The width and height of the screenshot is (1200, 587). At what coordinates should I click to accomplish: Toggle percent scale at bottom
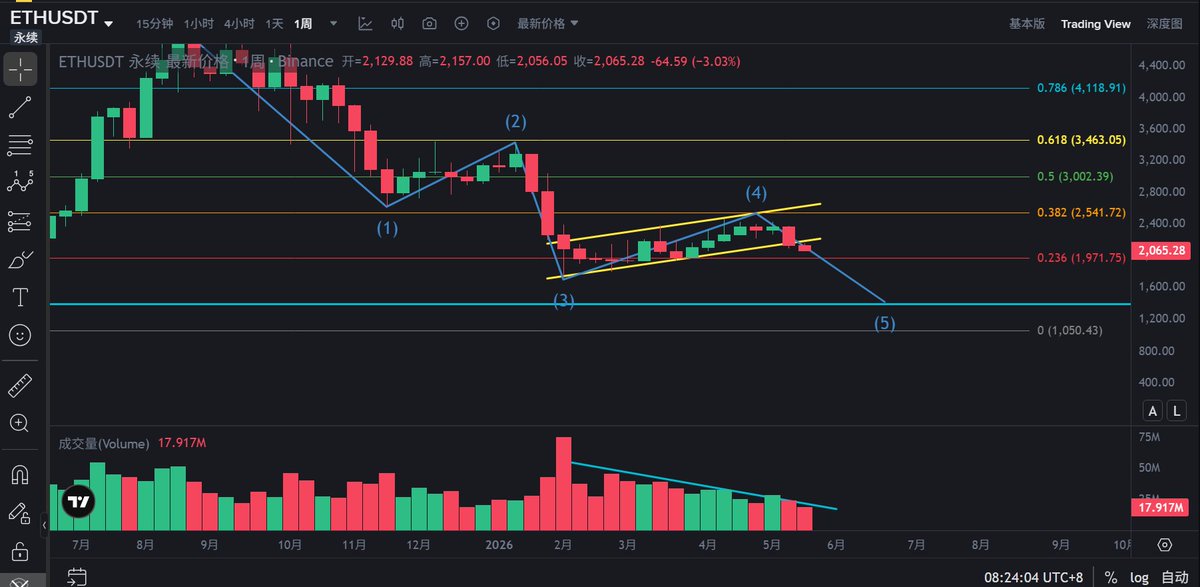click(x=1112, y=578)
